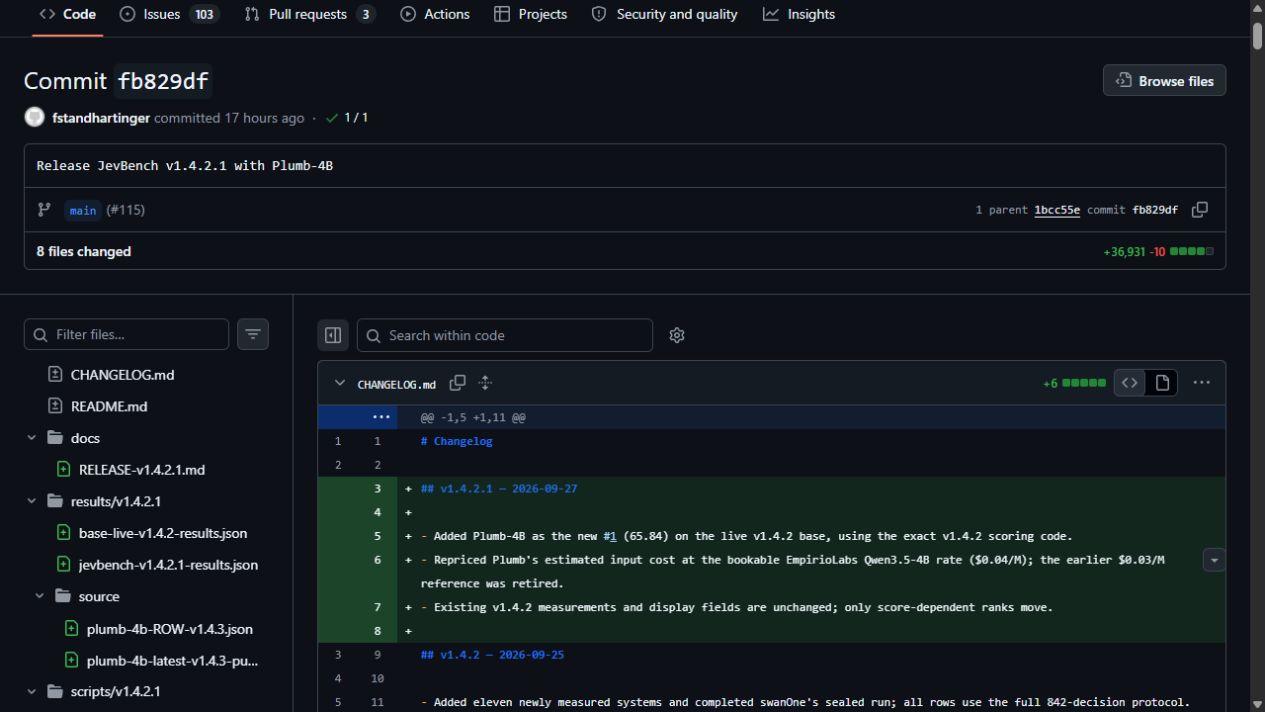Switch to Pull requests tab
Screen dimensions: 1265x712
(309, 14)
